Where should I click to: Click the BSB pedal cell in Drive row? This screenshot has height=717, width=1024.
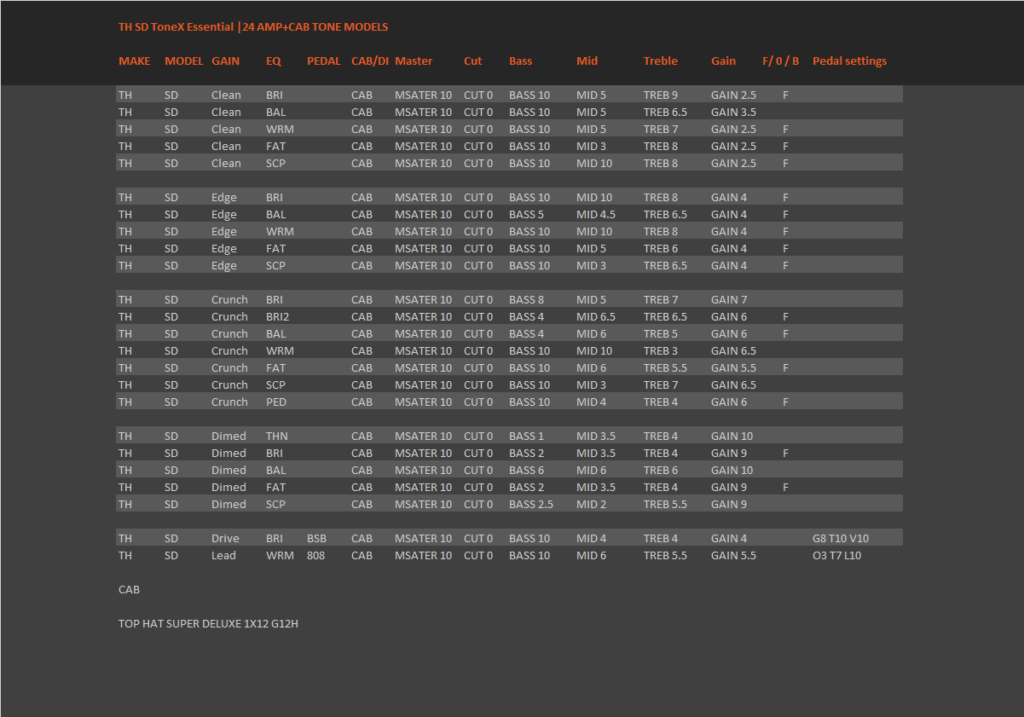pyautogui.click(x=317, y=538)
